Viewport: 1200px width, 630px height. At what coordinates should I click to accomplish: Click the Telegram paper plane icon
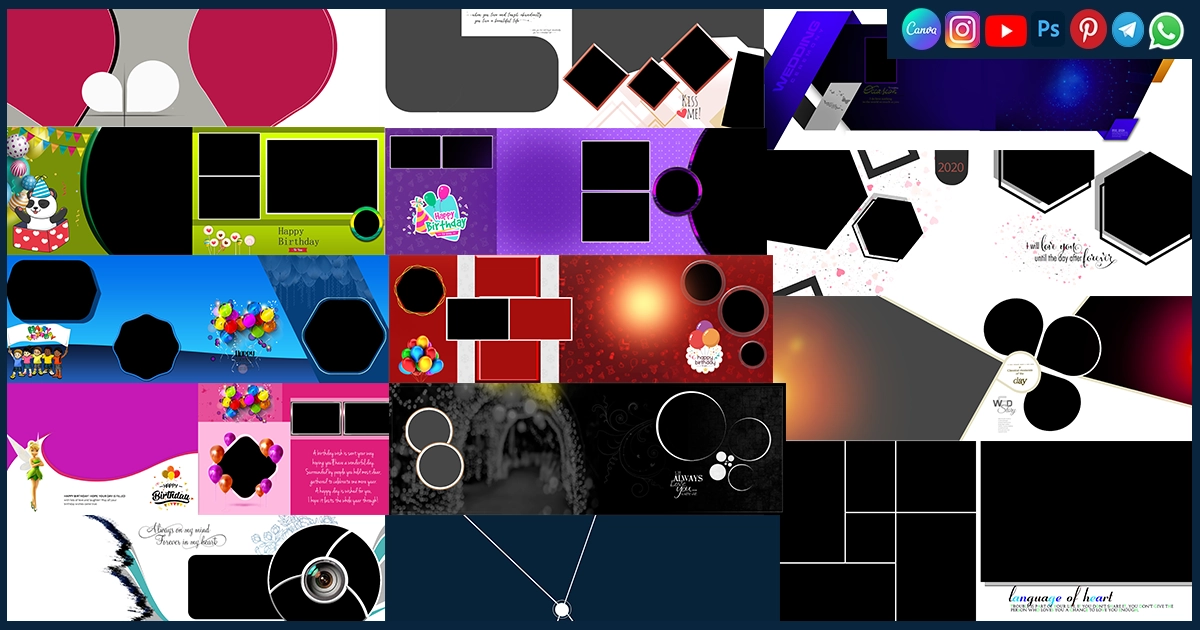click(1128, 30)
